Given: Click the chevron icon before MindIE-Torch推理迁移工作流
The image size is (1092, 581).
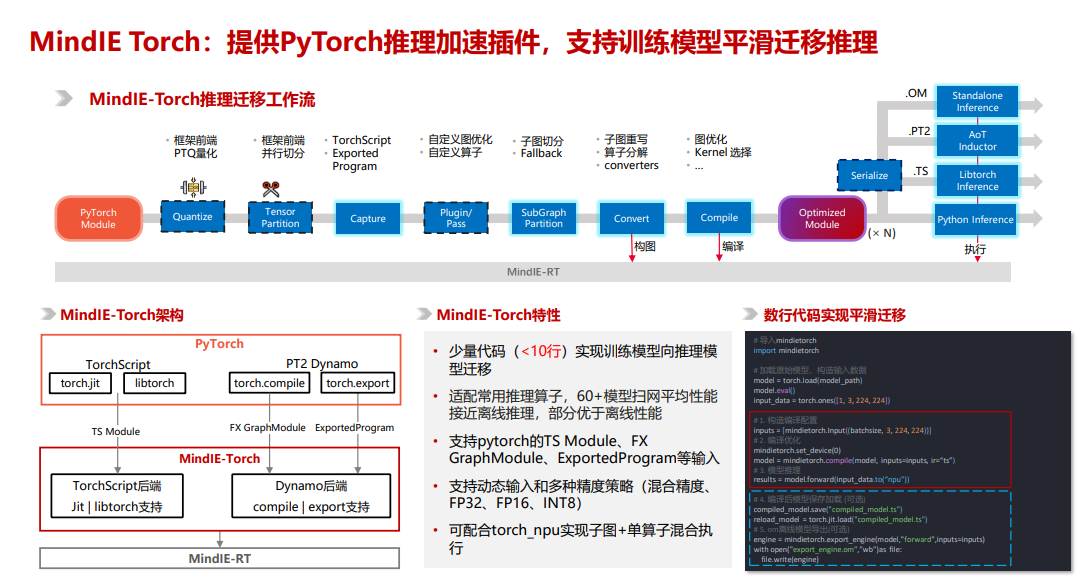Looking at the screenshot, I should 64,98.
